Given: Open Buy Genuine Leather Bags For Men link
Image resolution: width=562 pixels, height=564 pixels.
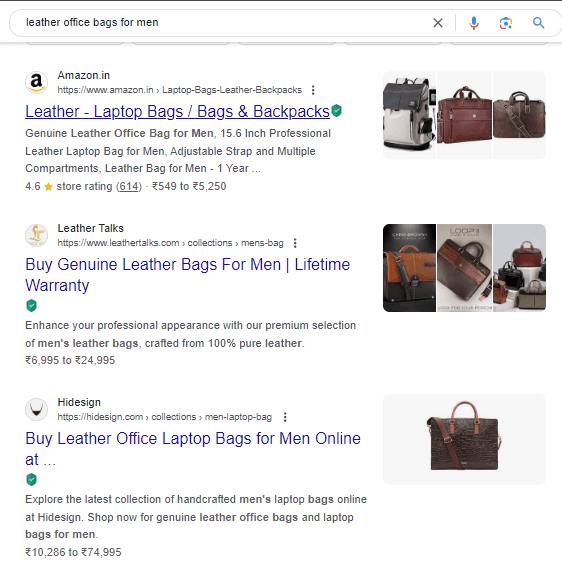Looking at the screenshot, I should (187, 275).
